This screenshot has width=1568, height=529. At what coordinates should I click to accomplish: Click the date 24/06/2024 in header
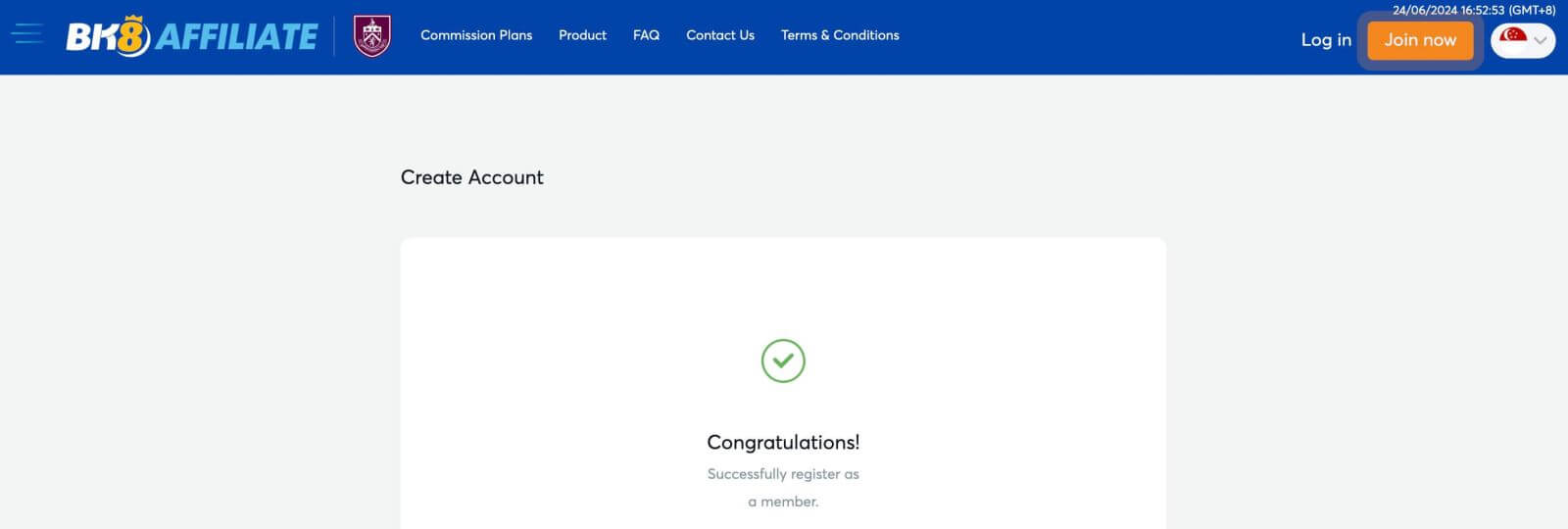(1425, 10)
